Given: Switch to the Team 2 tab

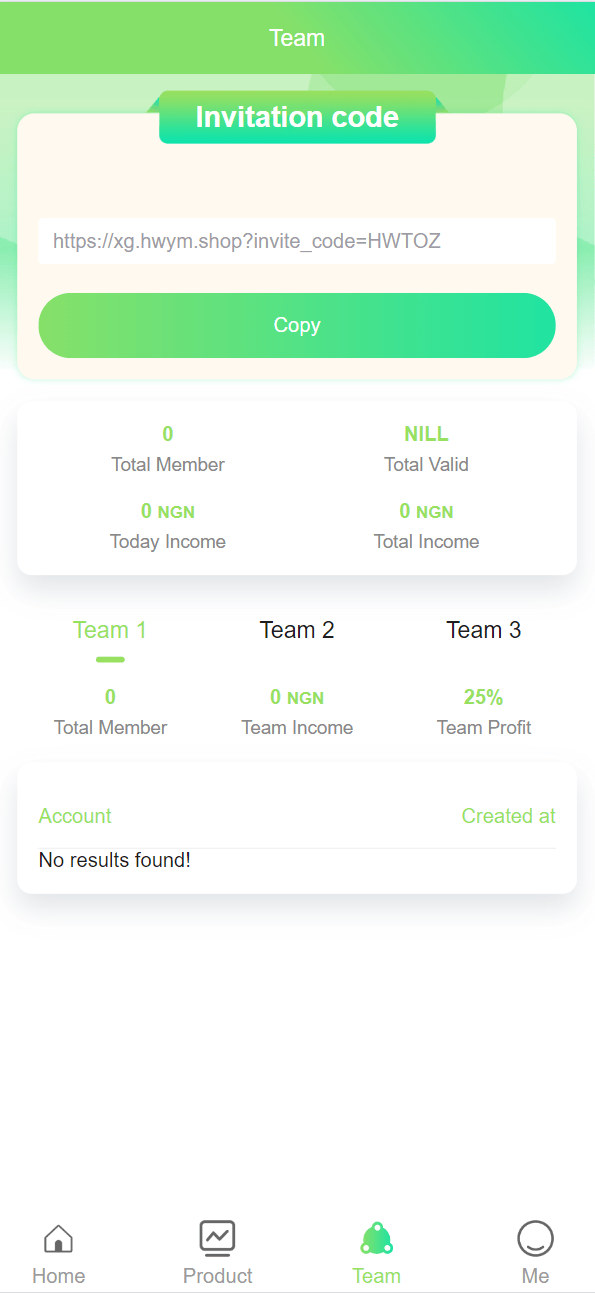Looking at the screenshot, I should pos(297,630).
